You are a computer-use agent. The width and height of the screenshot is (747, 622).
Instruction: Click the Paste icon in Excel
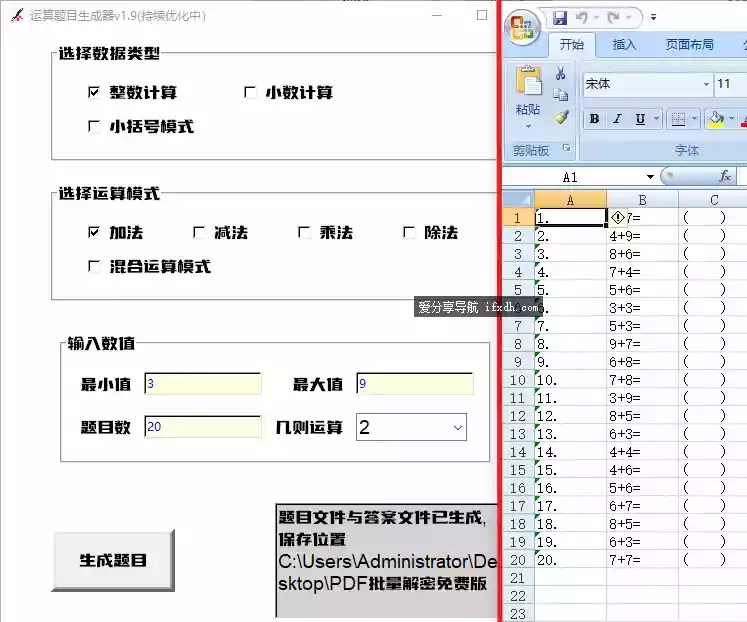[x=528, y=80]
